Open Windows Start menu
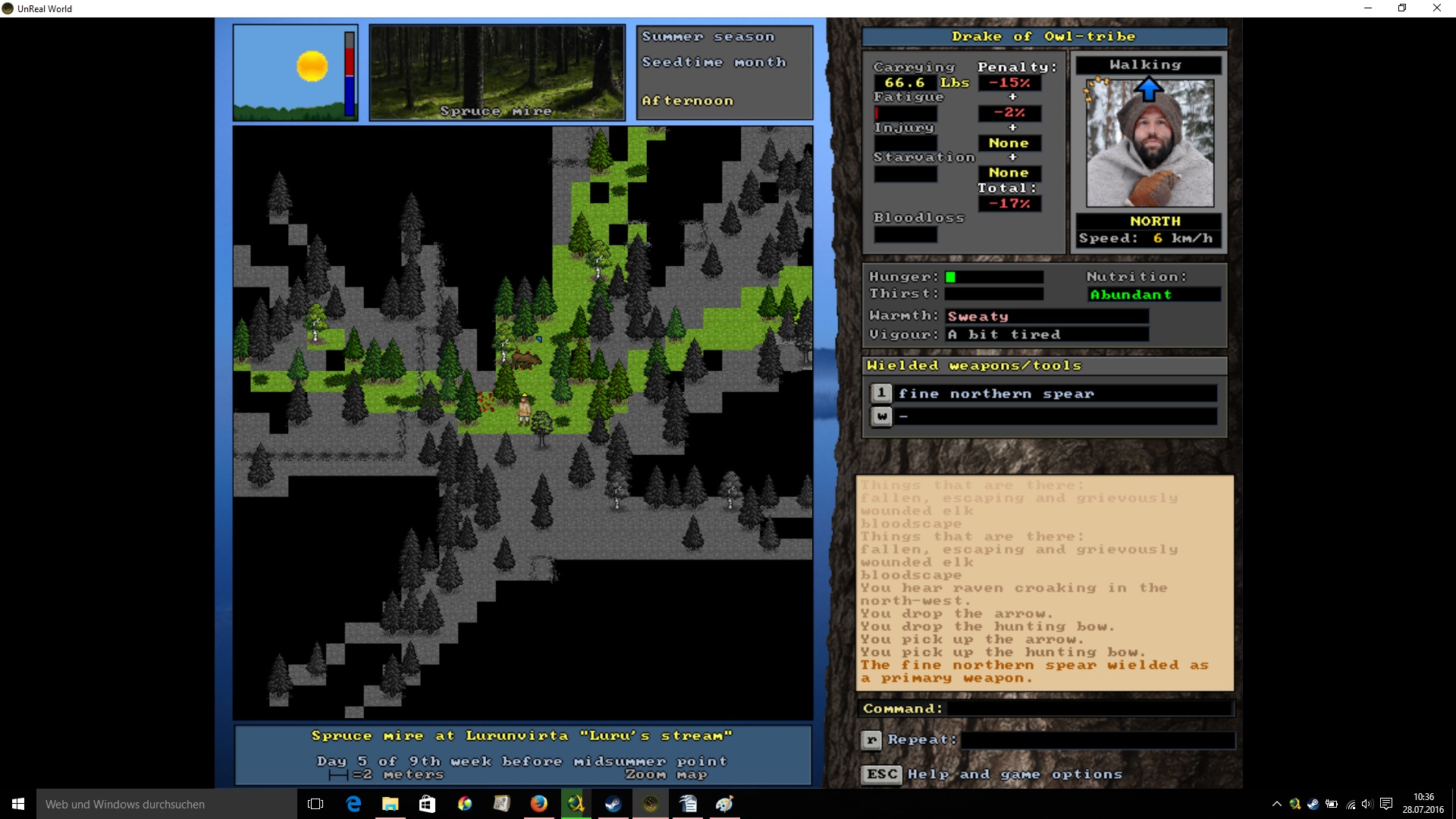This screenshot has width=1456, height=819. point(18,804)
